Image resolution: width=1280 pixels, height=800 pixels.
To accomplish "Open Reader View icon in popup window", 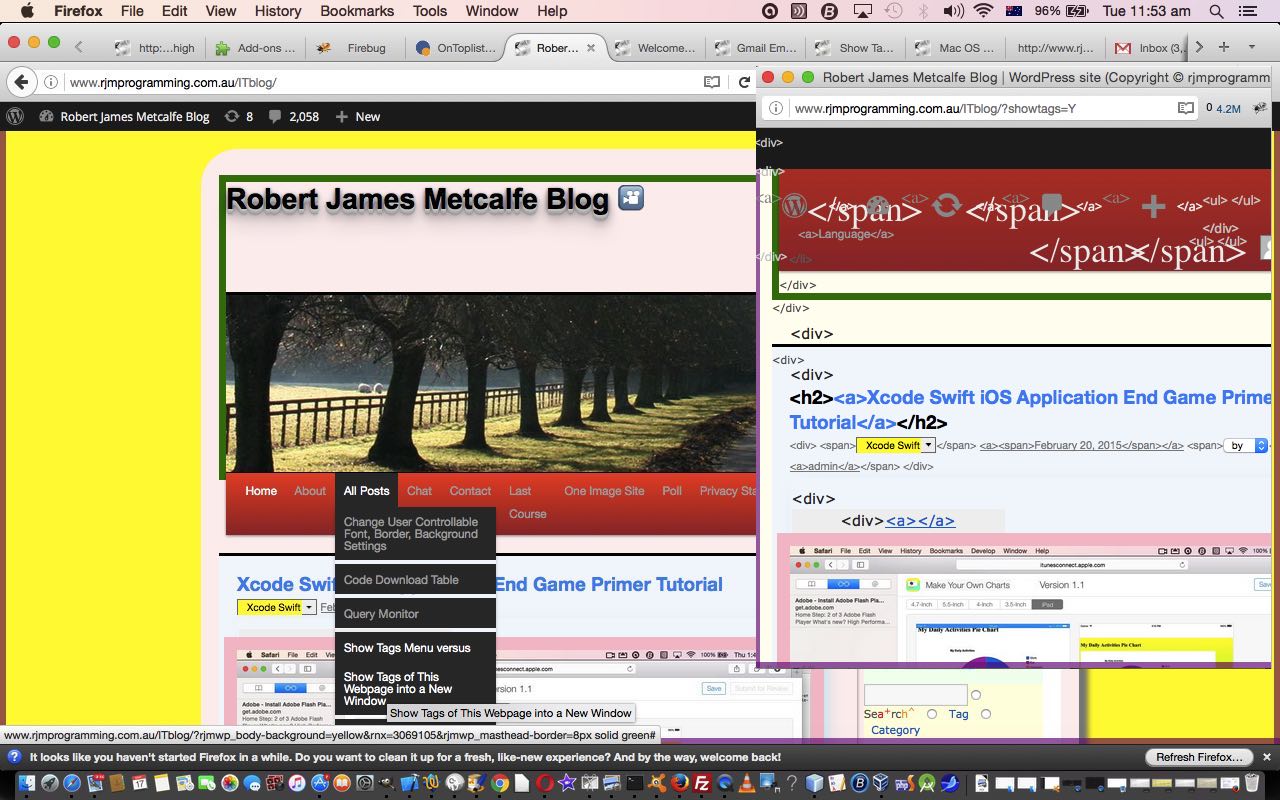I will (x=1185, y=108).
